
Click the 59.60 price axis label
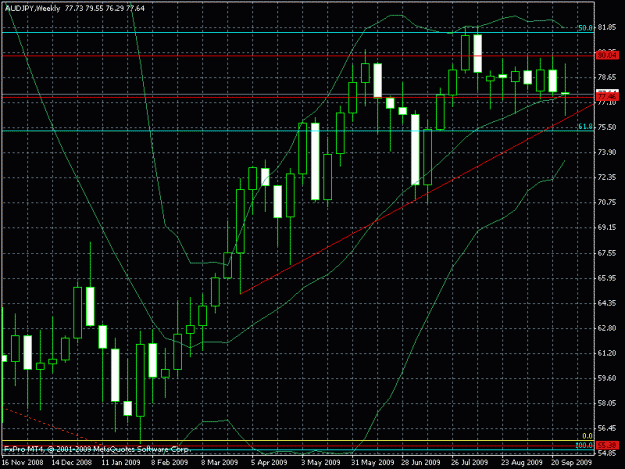coord(607,378)
